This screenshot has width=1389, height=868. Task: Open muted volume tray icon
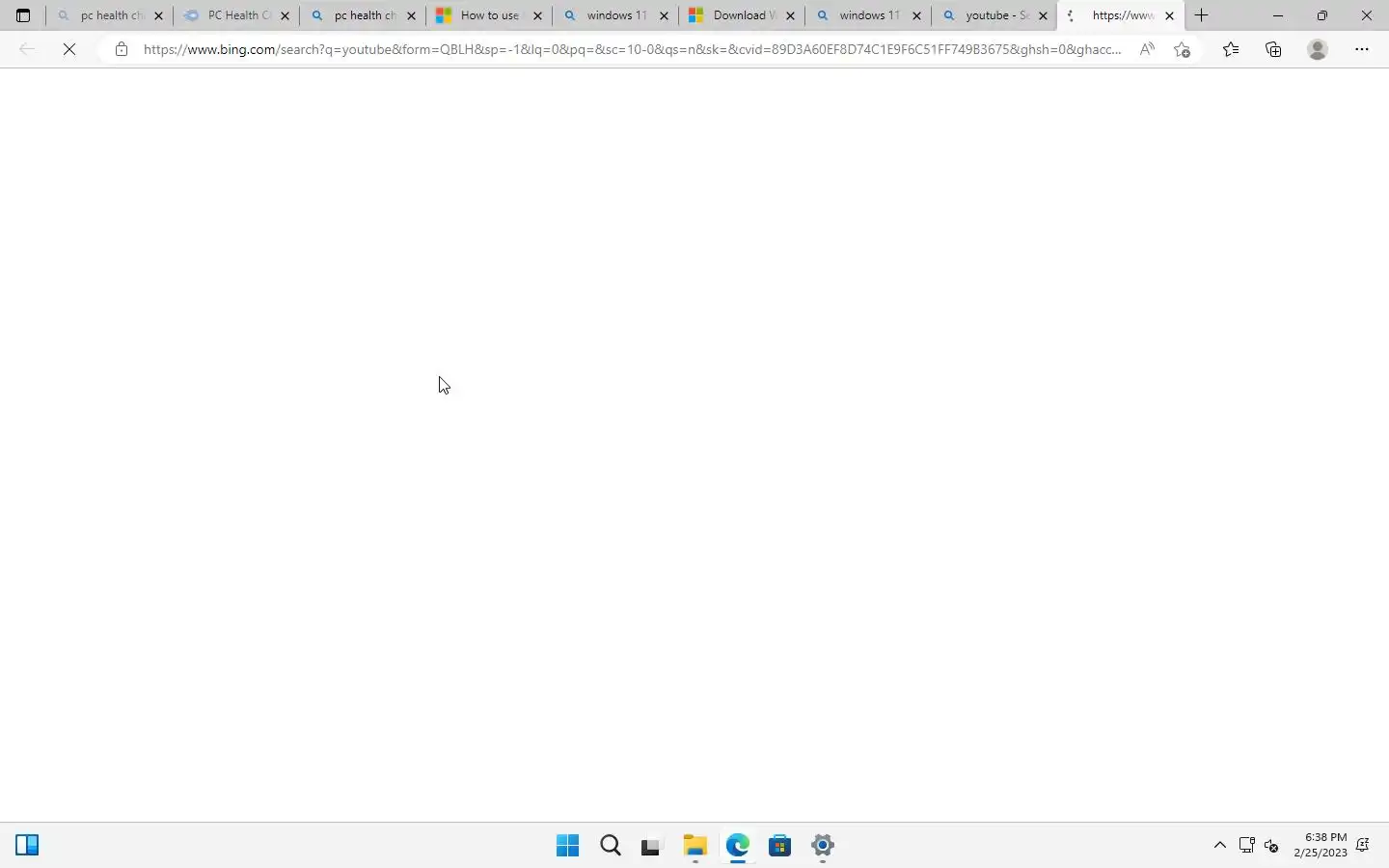(1272, 846)
